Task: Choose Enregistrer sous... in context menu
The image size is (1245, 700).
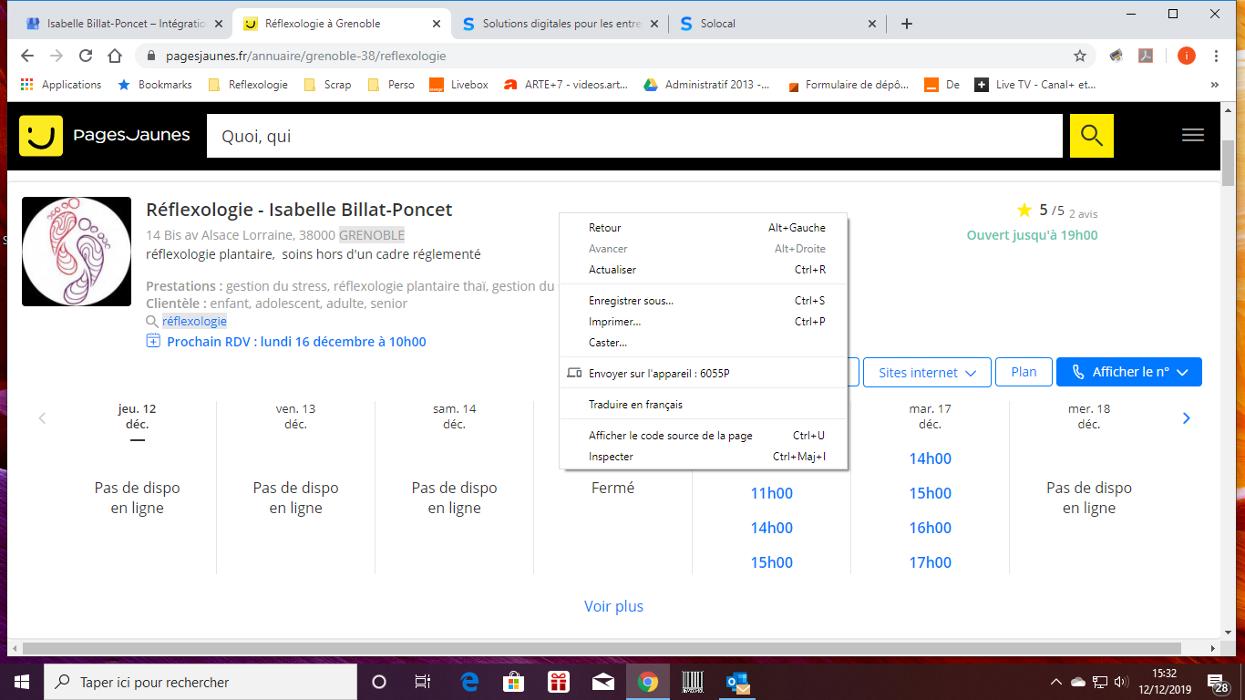Action: click(x=704, y=301)
